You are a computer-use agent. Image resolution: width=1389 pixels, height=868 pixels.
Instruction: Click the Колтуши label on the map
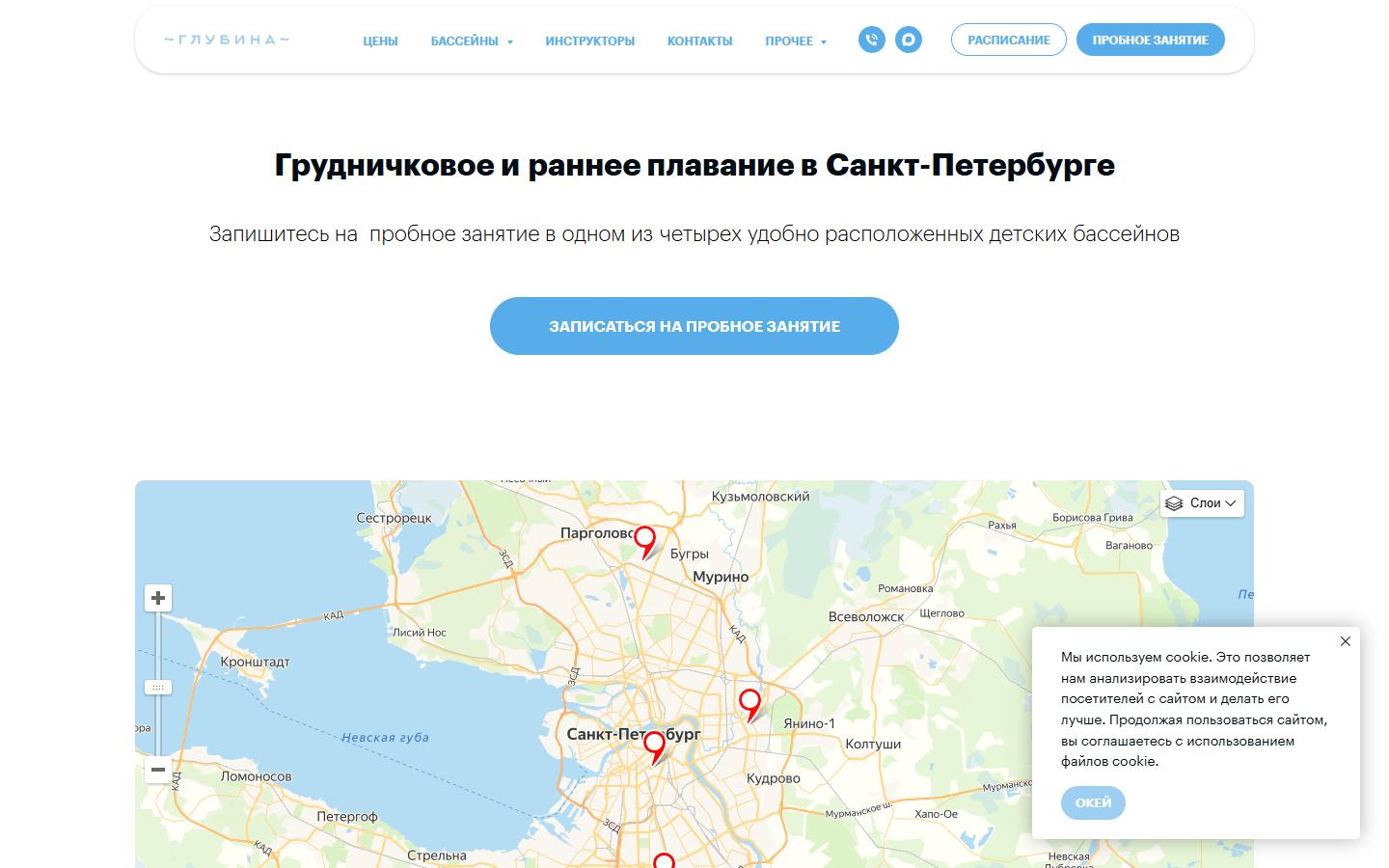[x=873, y=744]
